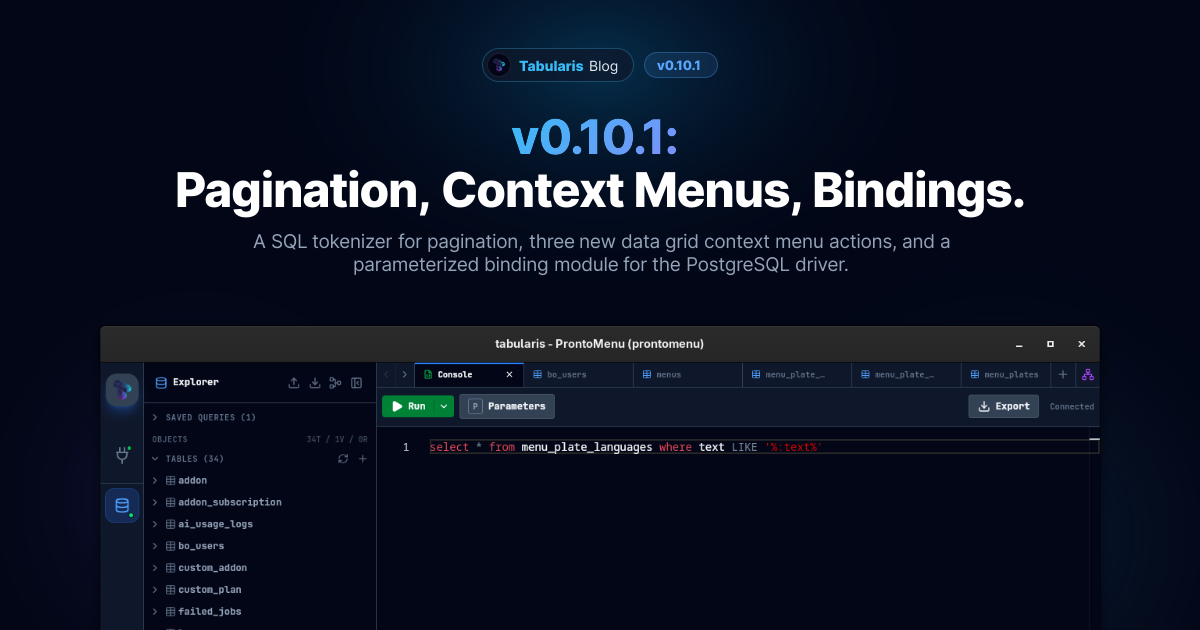Expand the bo_users table node
The width and height of the screenshot is (1200, 630).
coord(155,546)
